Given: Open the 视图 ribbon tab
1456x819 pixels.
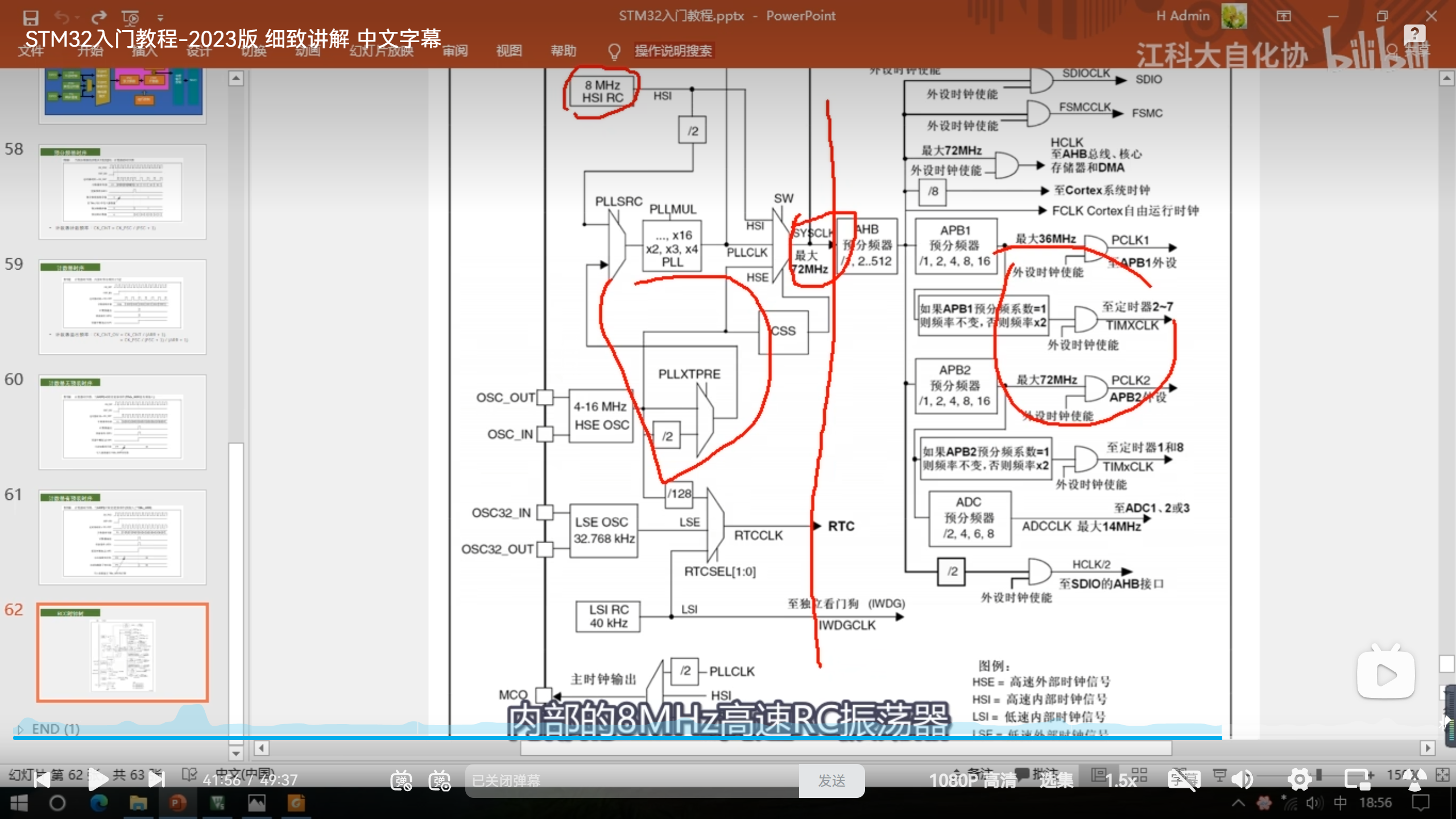Looking at the screenshot, I should pyautogui.click(x=508, y=51).
